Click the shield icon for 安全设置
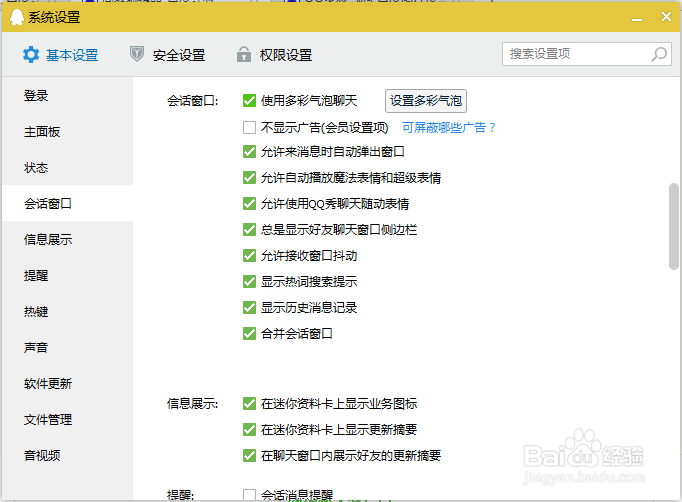The image size is (682, 502). coord(137,54)
